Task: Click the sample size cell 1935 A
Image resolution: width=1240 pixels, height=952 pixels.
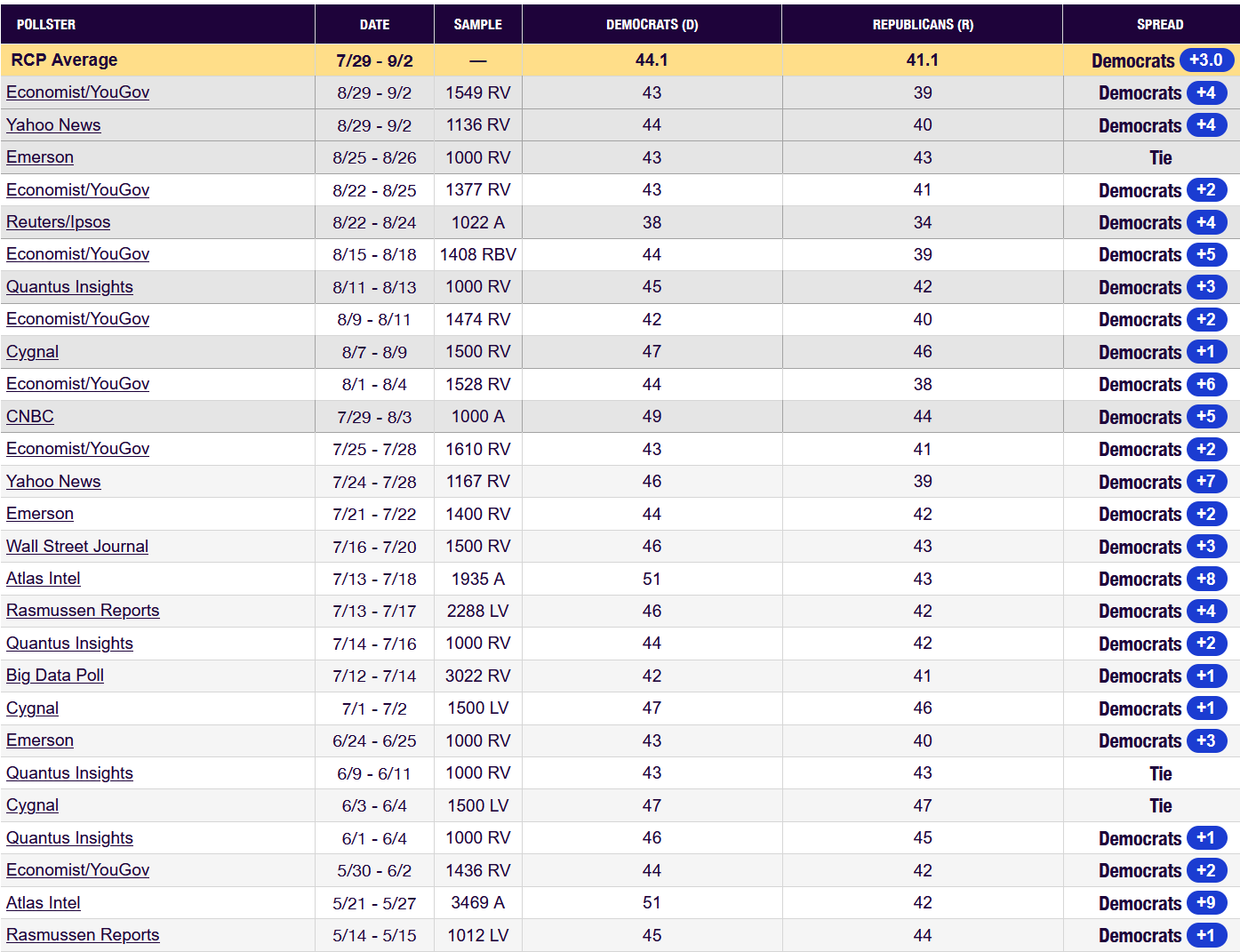Action: [x=478, y=579]
